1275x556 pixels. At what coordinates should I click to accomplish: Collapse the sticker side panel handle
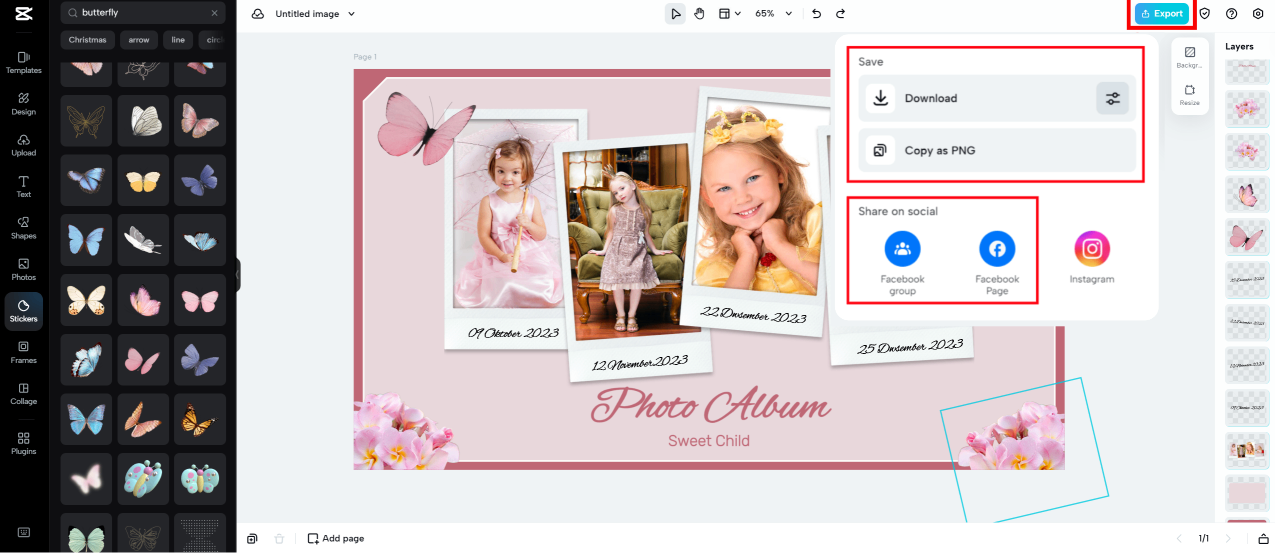pos(238,275)
